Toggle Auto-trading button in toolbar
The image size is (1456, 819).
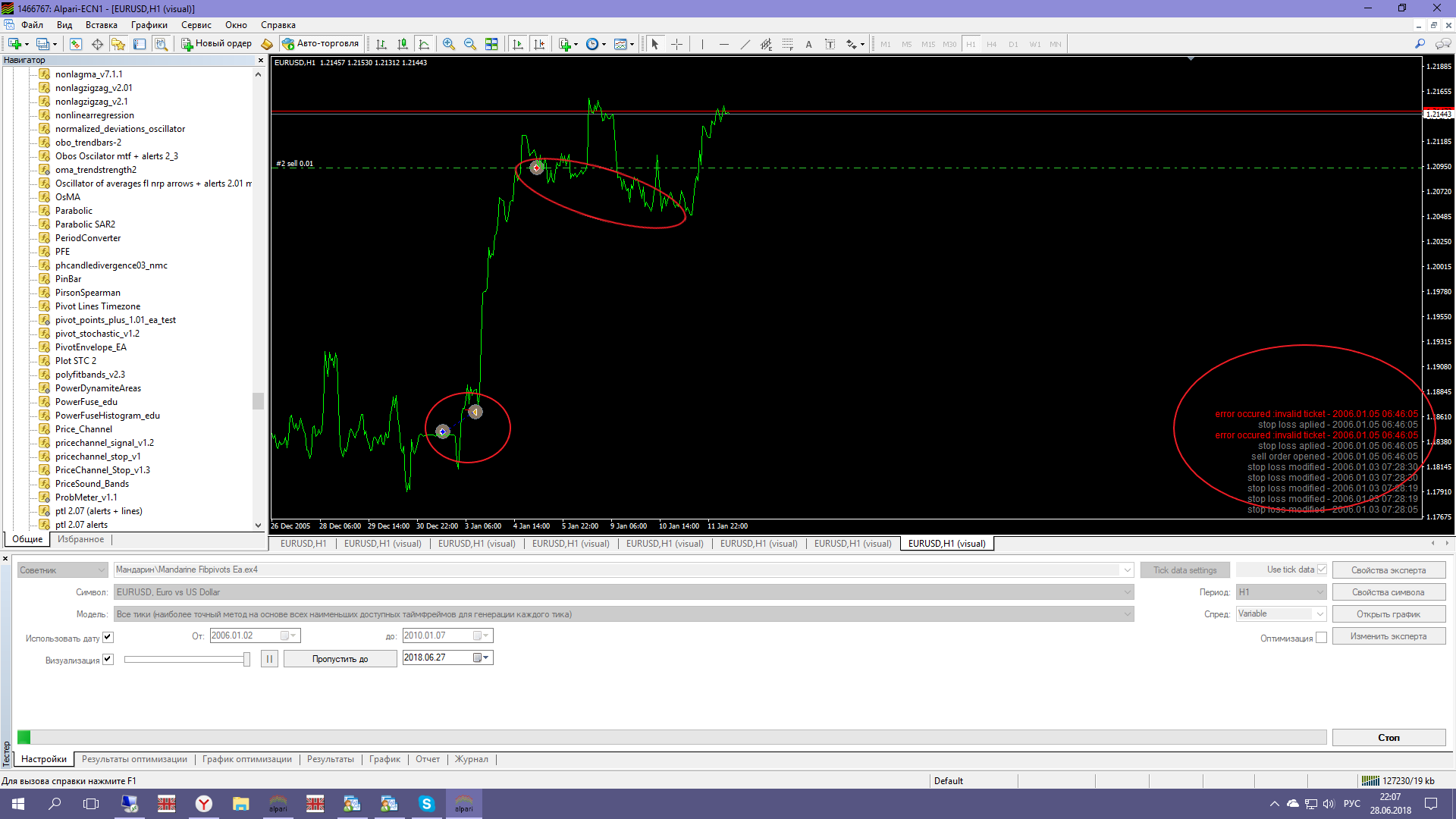click(321, 44)
